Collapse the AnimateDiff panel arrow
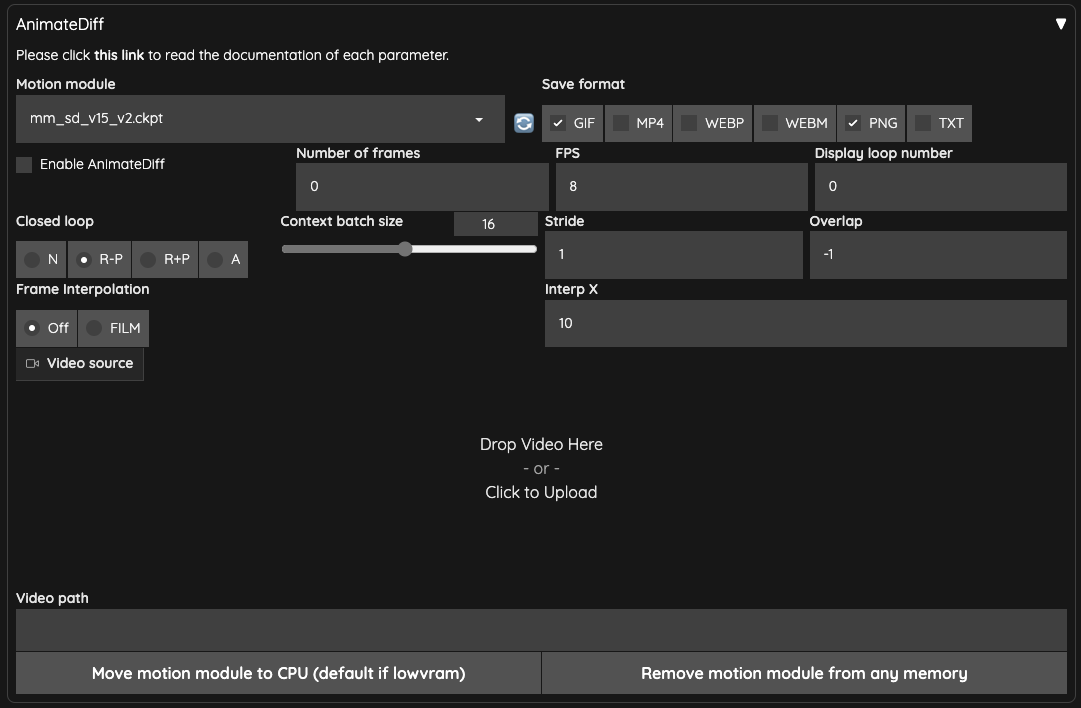This screenshot has height=708, width=1081. [1061, 23]
